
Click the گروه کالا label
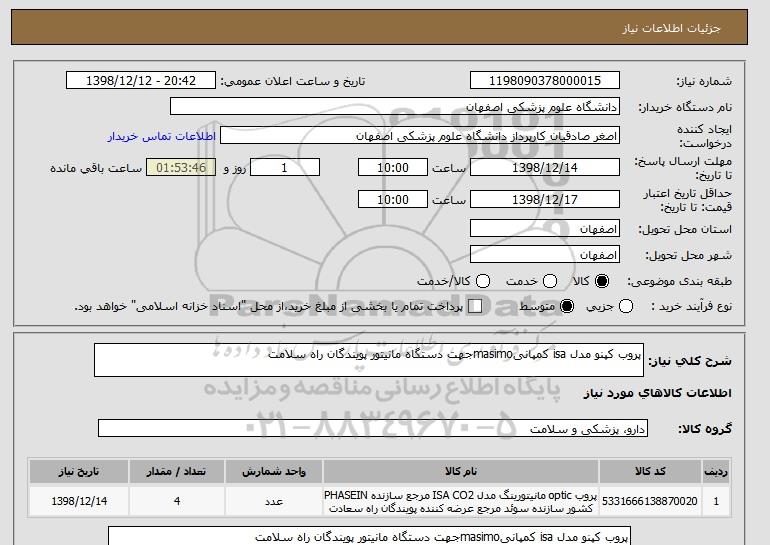pos(705,429)
